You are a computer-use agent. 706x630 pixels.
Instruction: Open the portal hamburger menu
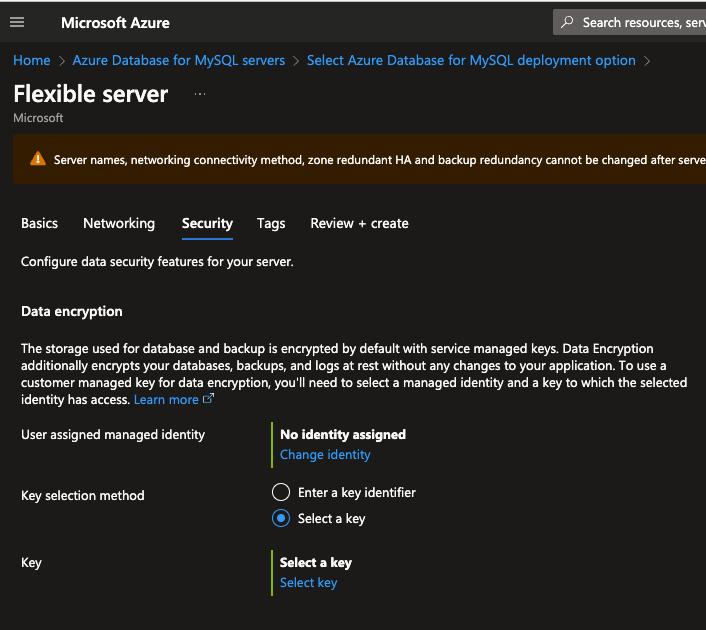pos(17,22)
